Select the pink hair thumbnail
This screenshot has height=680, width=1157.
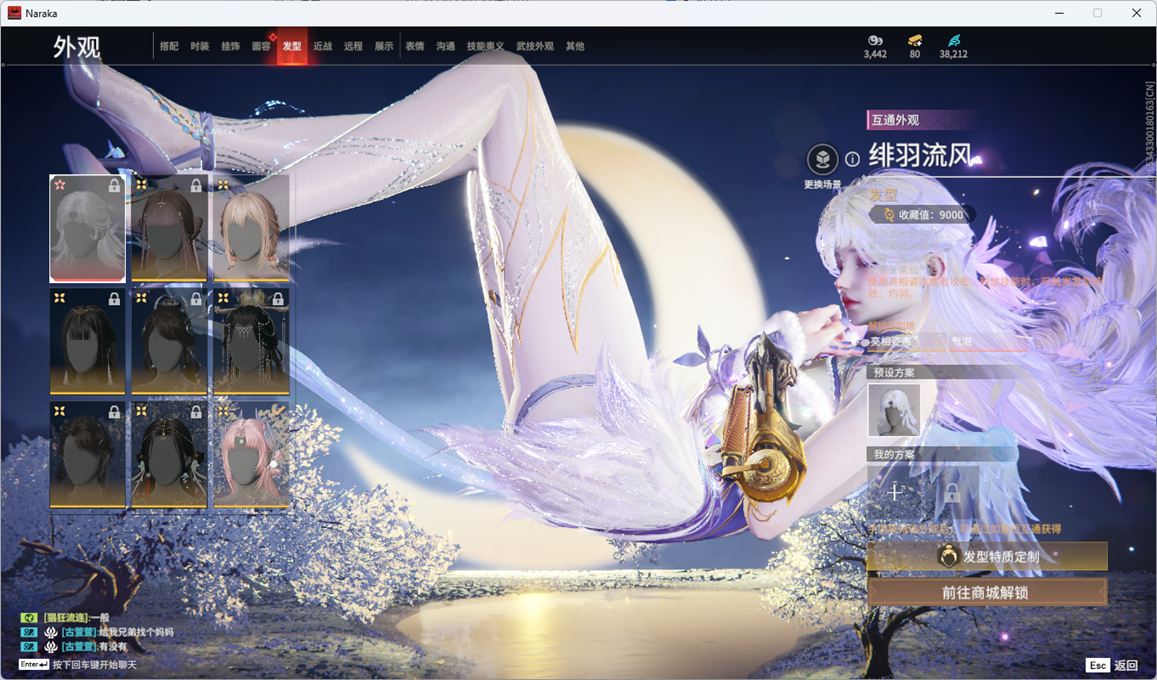pos(251,455)
